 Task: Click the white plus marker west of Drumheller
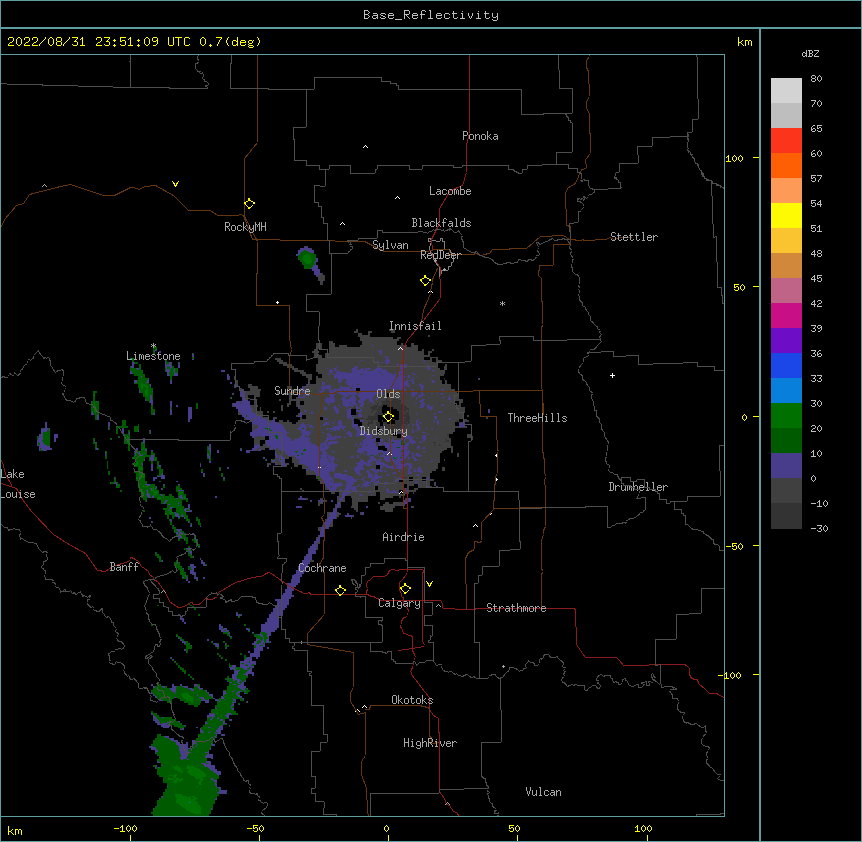(x=612, y=375)
